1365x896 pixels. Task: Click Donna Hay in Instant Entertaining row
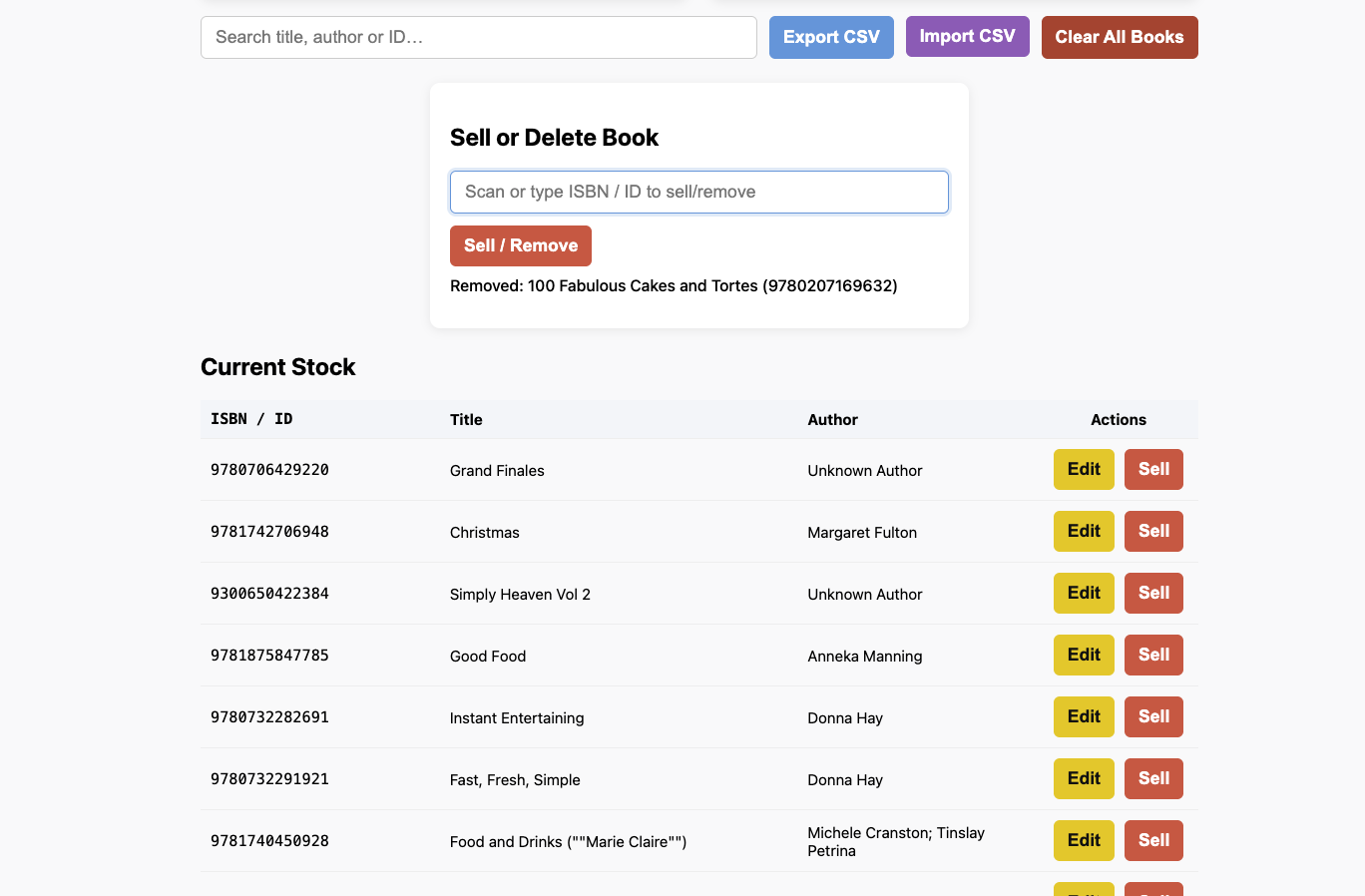[845, 718]
